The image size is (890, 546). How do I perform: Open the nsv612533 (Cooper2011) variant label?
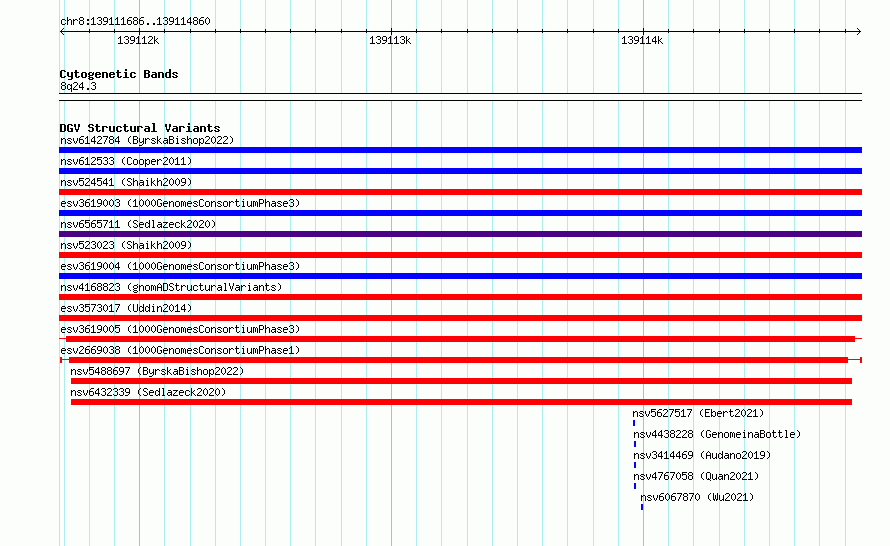(126, 161)
